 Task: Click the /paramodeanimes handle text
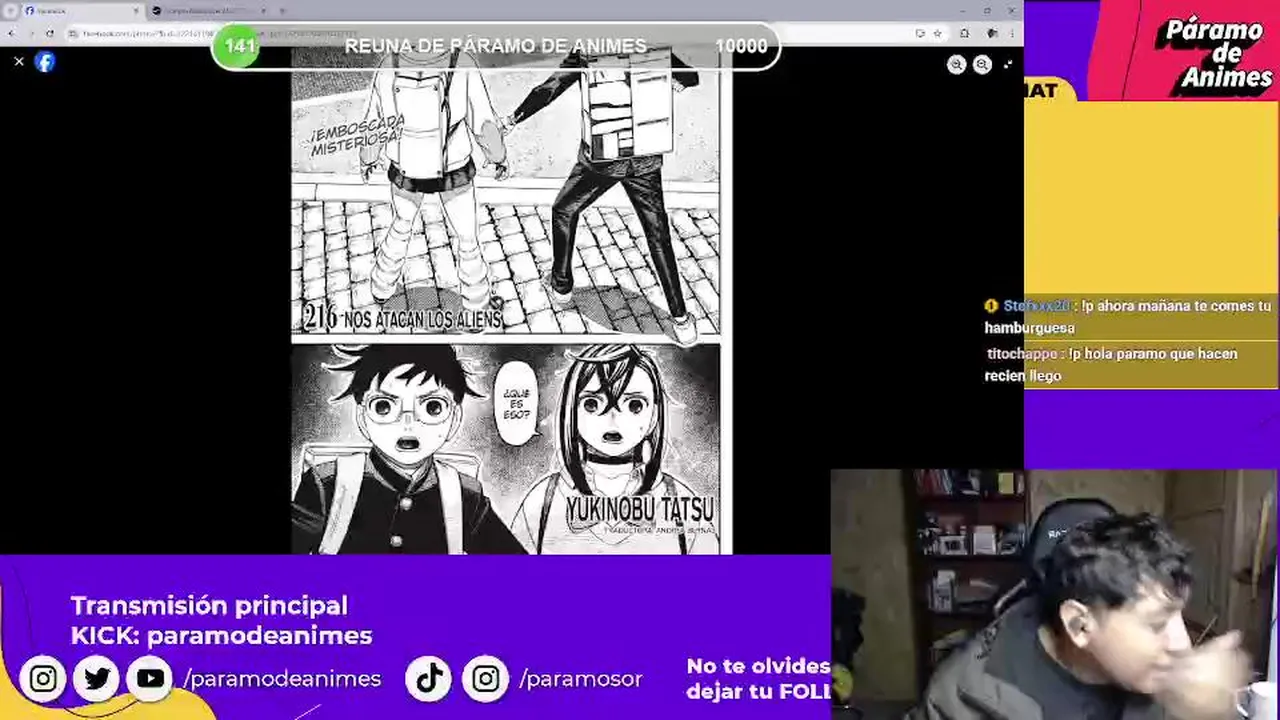coord(282,679)
